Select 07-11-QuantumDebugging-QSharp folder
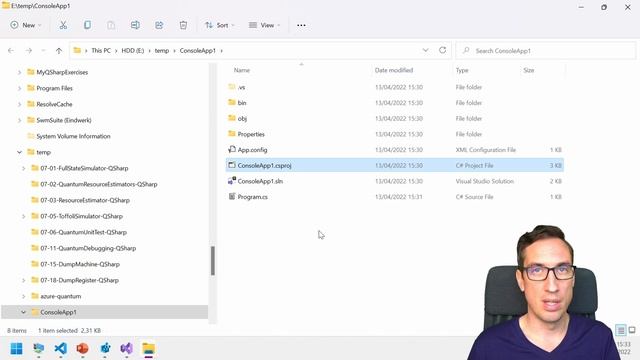Screen dimensions: 640x360 (88, 248)
